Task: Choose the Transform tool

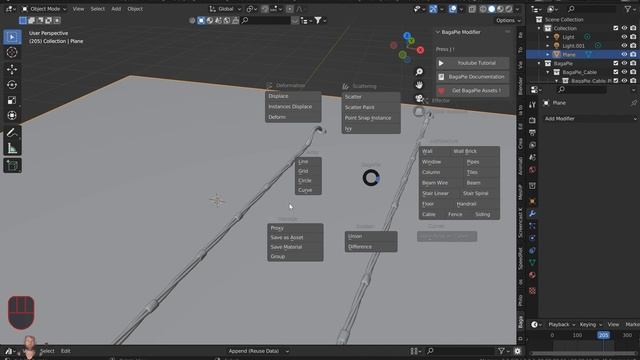Action: point(12,116)
